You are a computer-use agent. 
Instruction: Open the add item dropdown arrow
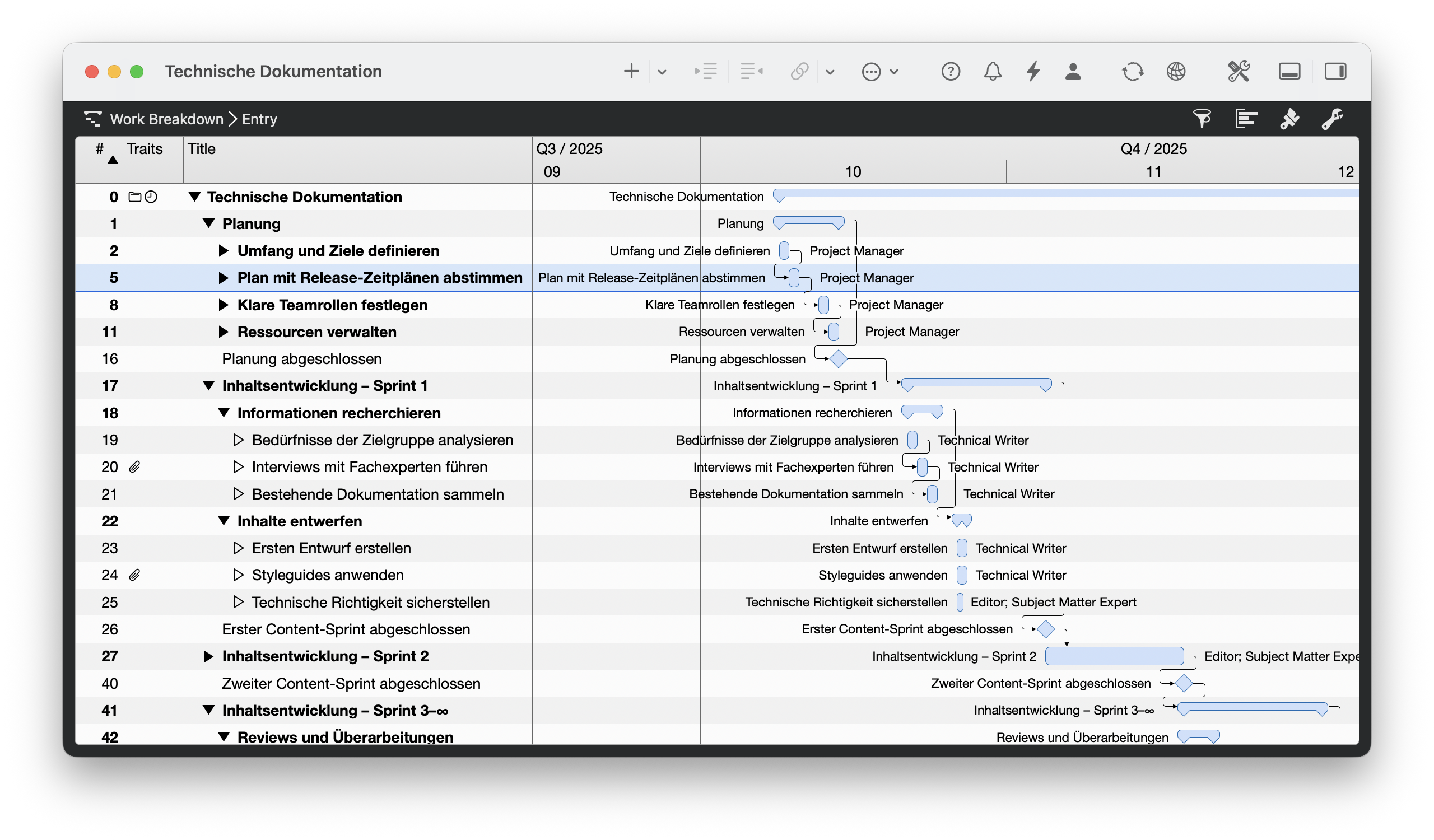coord(662,72)
